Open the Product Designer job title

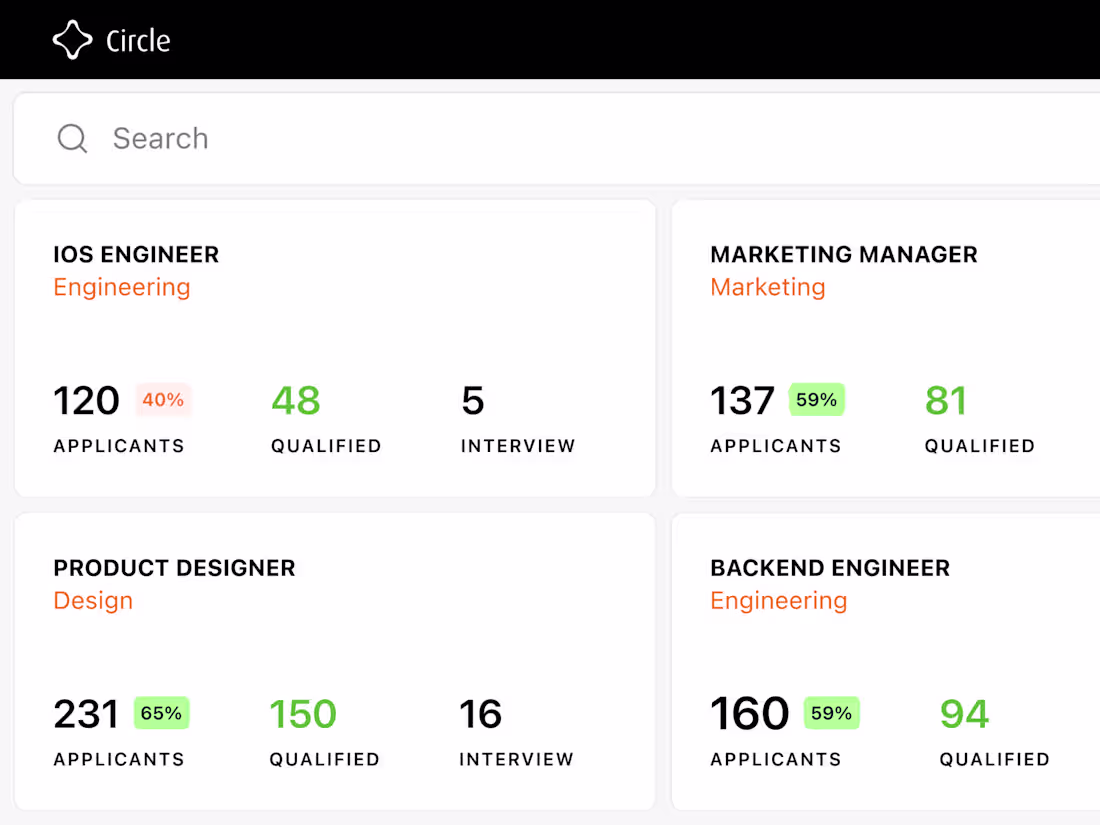pyautogui.click(x=174, y=568)
